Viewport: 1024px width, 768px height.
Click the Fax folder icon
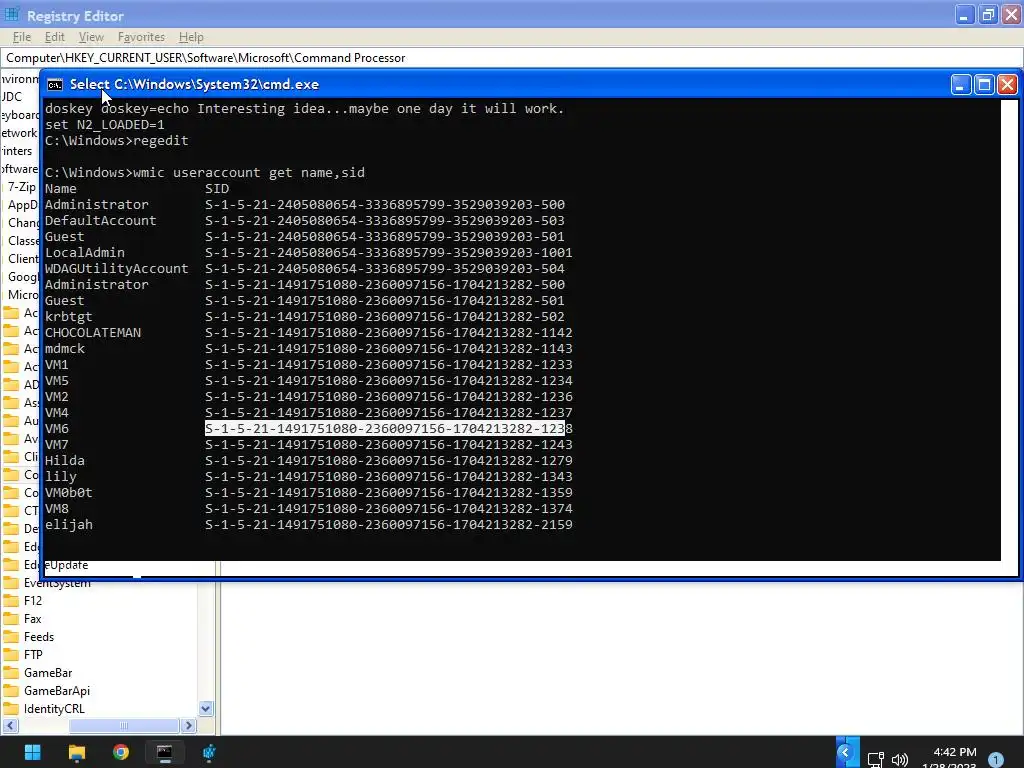[x=11, y=618]
